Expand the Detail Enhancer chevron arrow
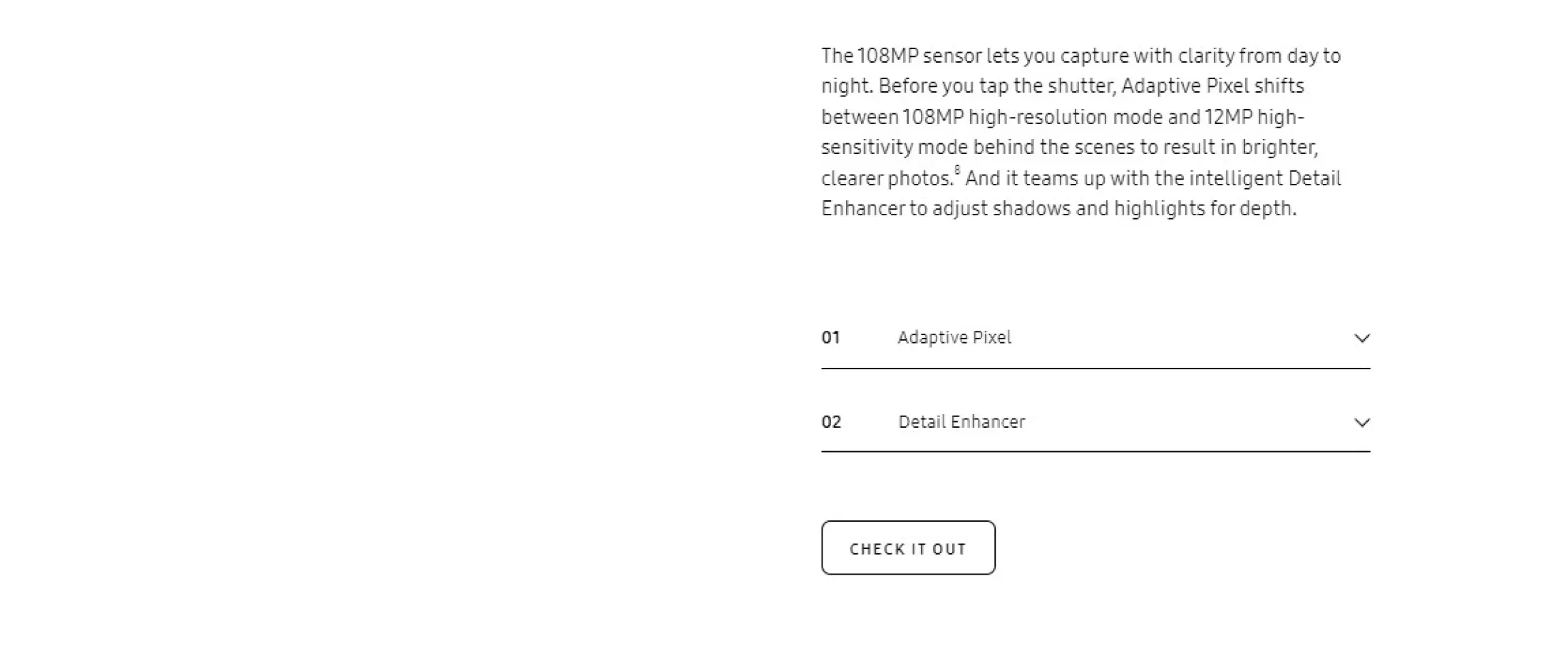Screen dimensions: 1568x658 [x=1361, y=423]
